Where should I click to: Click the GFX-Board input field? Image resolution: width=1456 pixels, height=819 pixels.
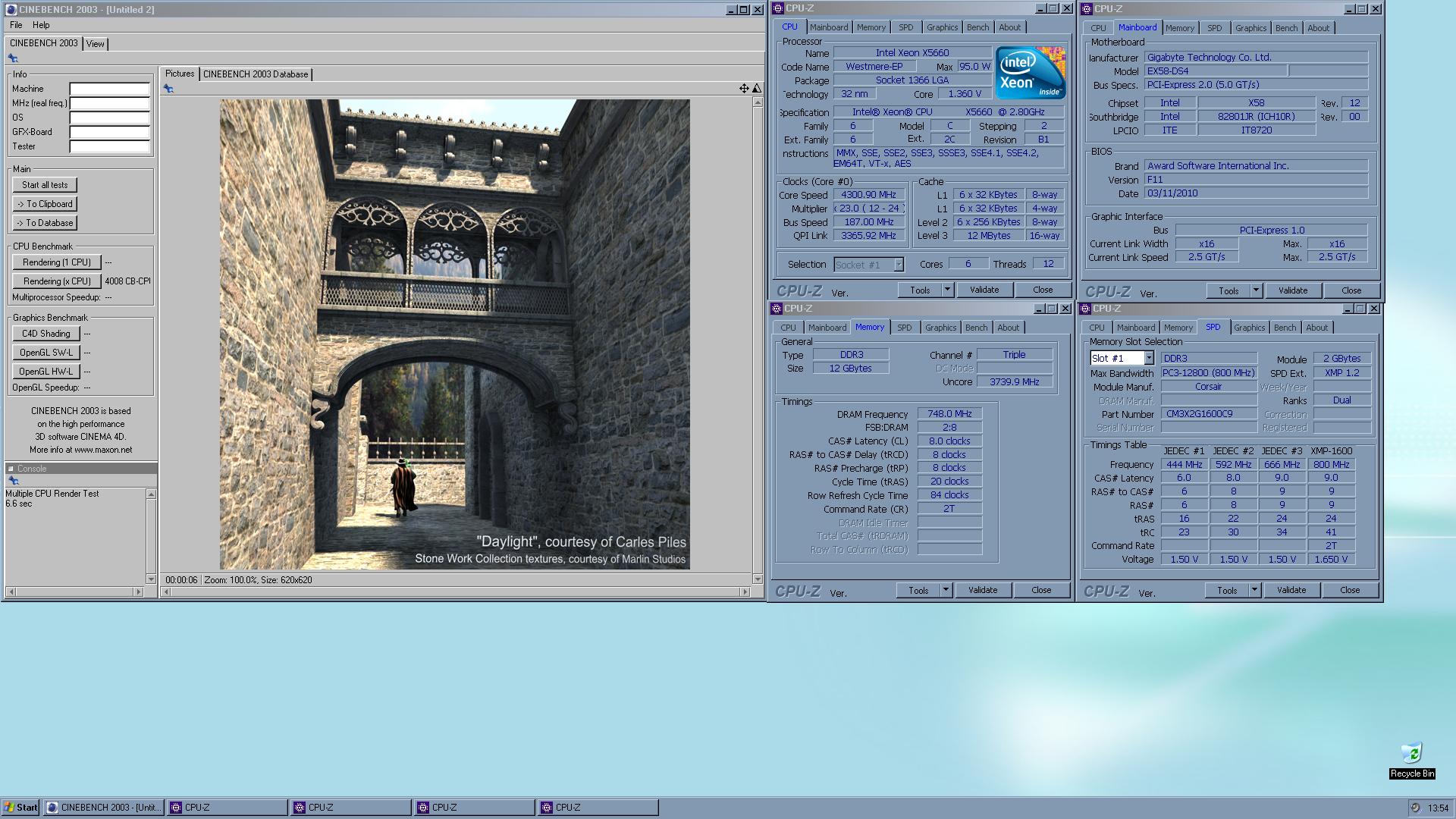click(110, 132)
